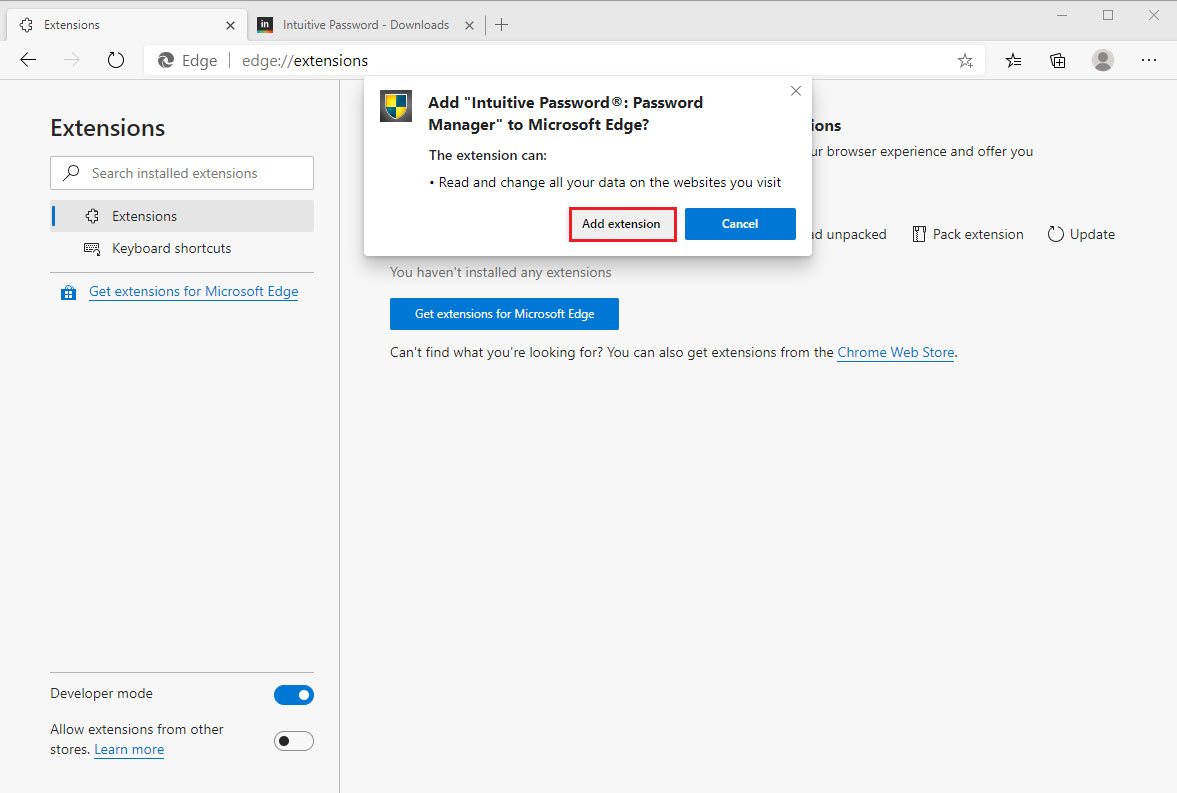The height and width of the screenshot is (793, 1177).
Task: Open a new tab with plus icon
Action: (501, 25)
